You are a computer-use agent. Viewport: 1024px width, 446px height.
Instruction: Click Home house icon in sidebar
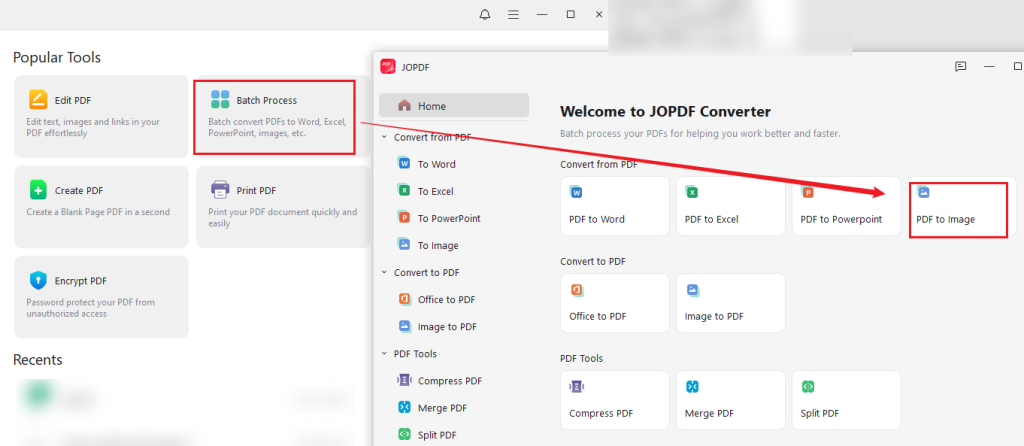pos(404,105)
